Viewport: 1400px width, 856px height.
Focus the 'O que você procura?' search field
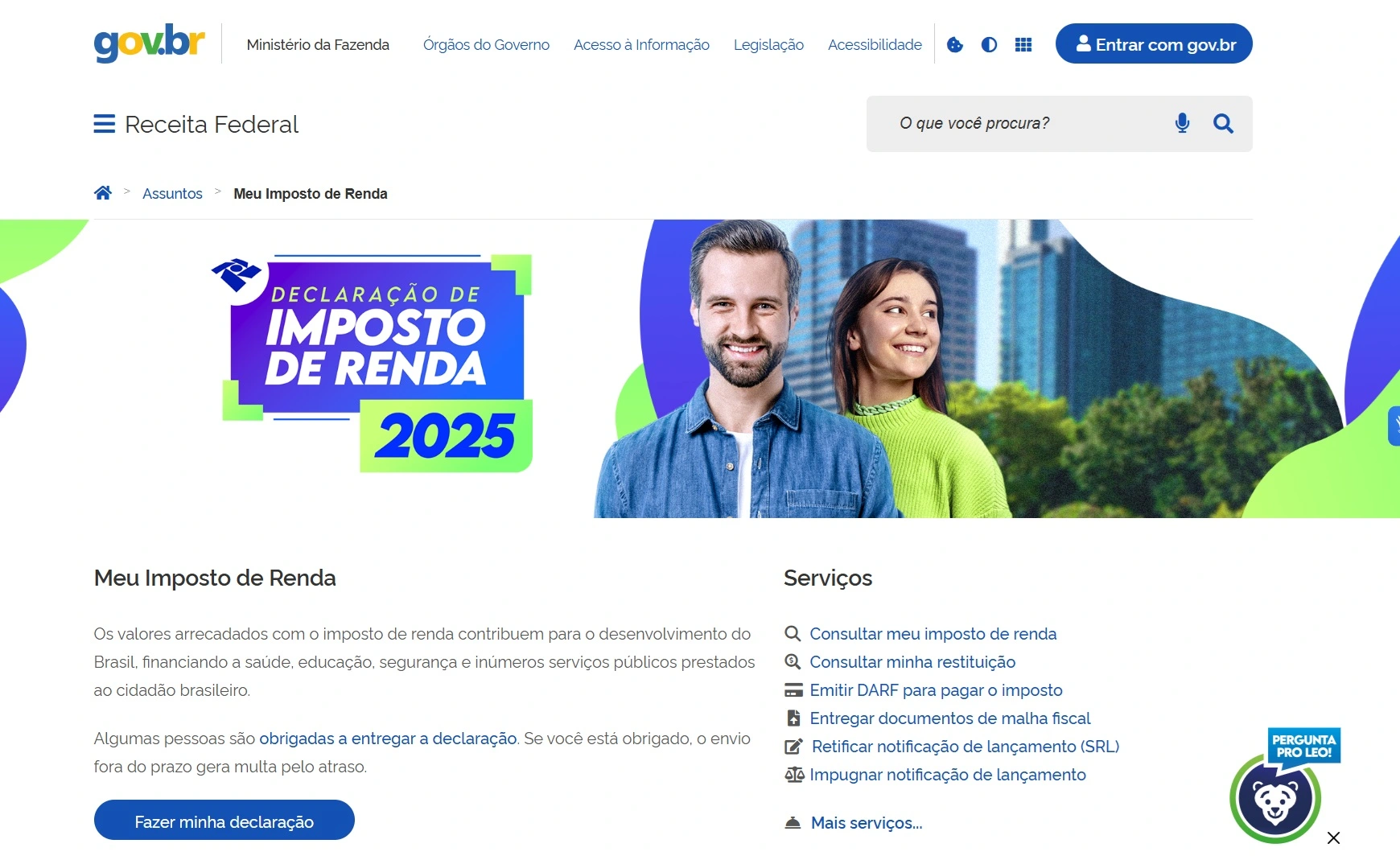pyautogui.click(x=1030, y=123)
